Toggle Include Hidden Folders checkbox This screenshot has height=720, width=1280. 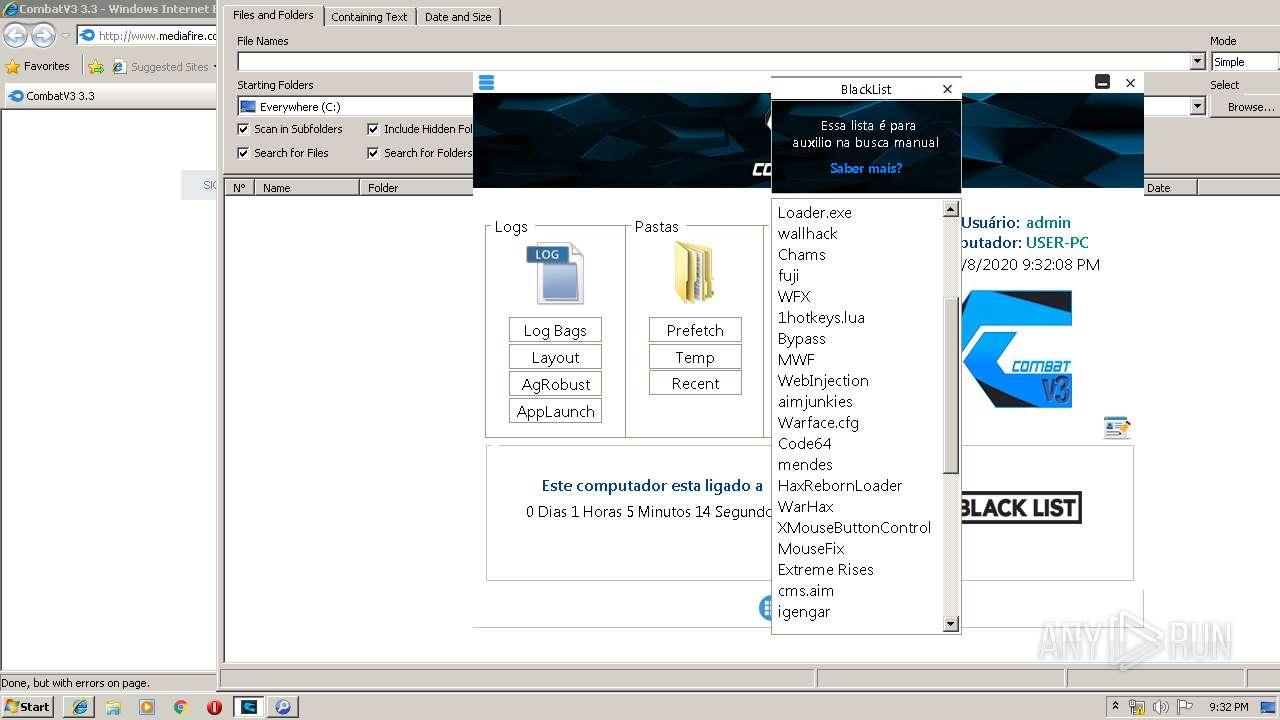coord(373,129)
